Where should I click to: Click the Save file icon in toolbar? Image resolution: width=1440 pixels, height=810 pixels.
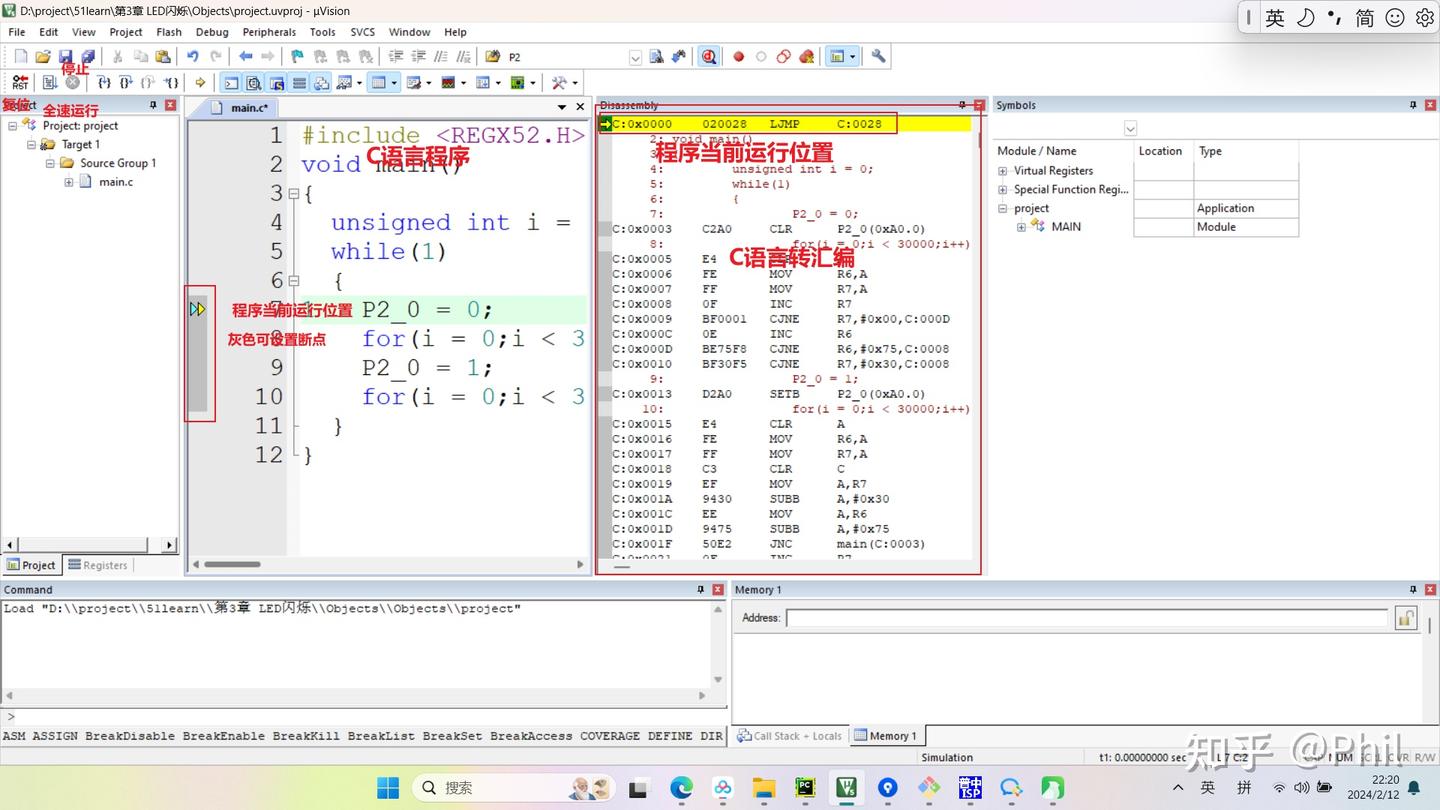click(65, 57)
